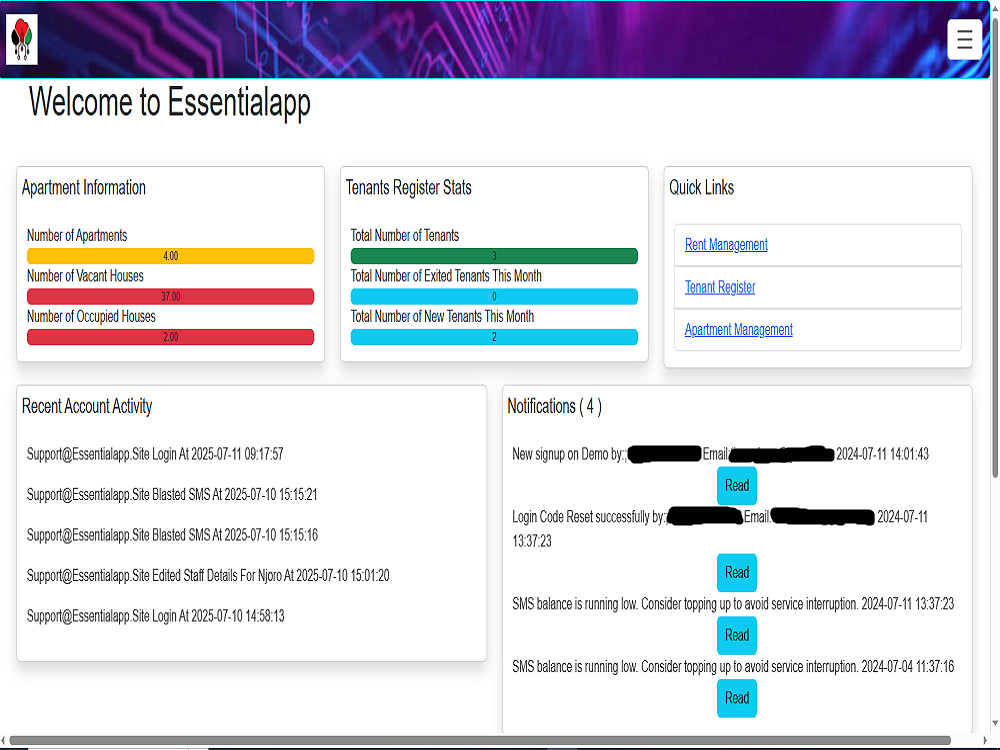Click the horizontal scrollbar right arrow
The width and height of the screenshot is (1000, 750).
pyautogui.click(x=985, y=740)
